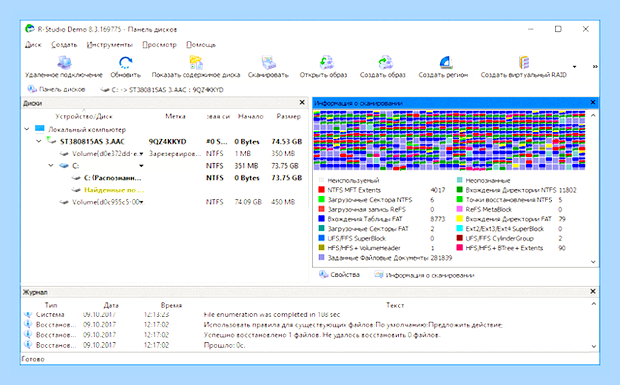Click pink ReFS MetaBlock swatch
The width and height of the screenshot is (620, 385).
459,209
